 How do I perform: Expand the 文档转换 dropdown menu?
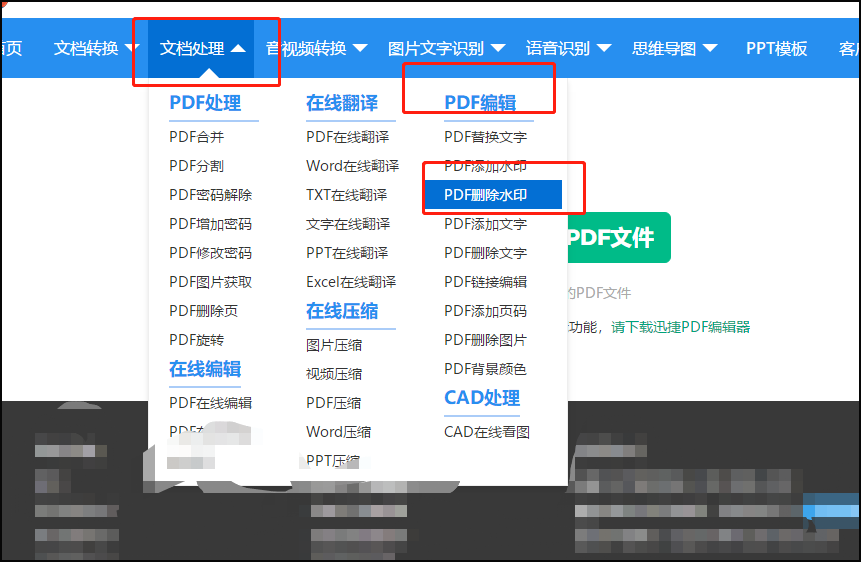[x=97, y=48]
